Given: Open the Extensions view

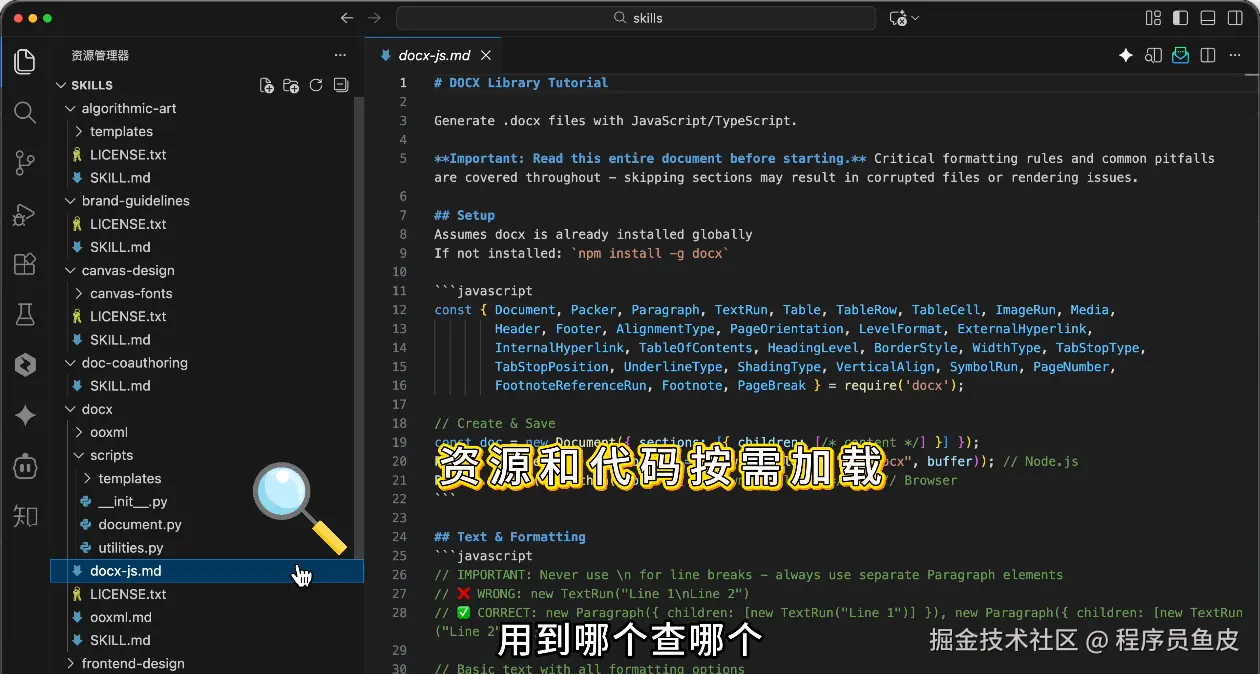Looking at the screenshot, I should click(25, 264).
